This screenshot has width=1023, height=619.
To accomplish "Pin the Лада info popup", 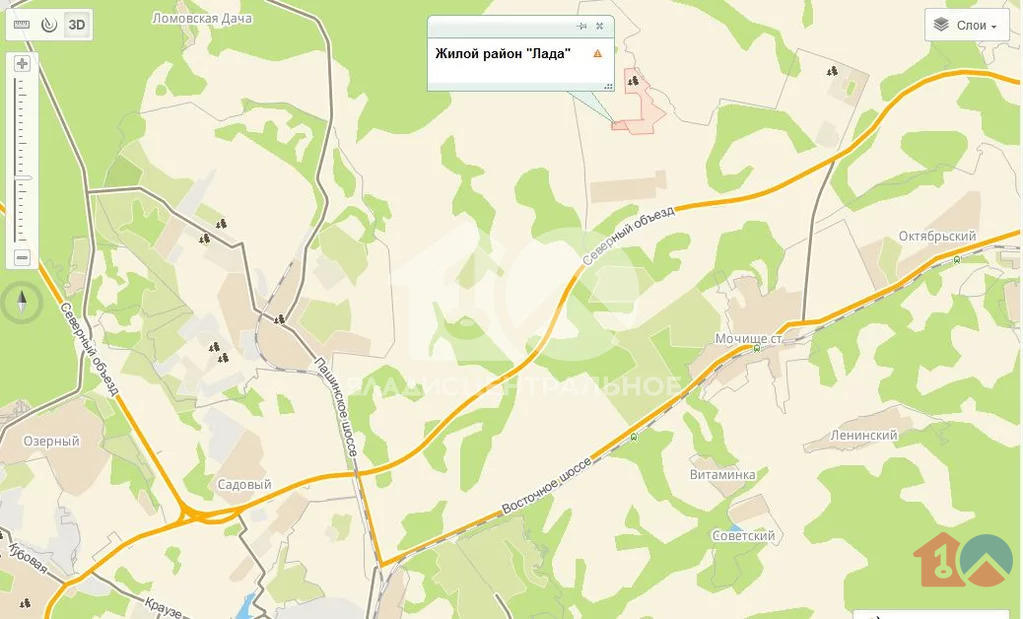I will click(582, 26).
